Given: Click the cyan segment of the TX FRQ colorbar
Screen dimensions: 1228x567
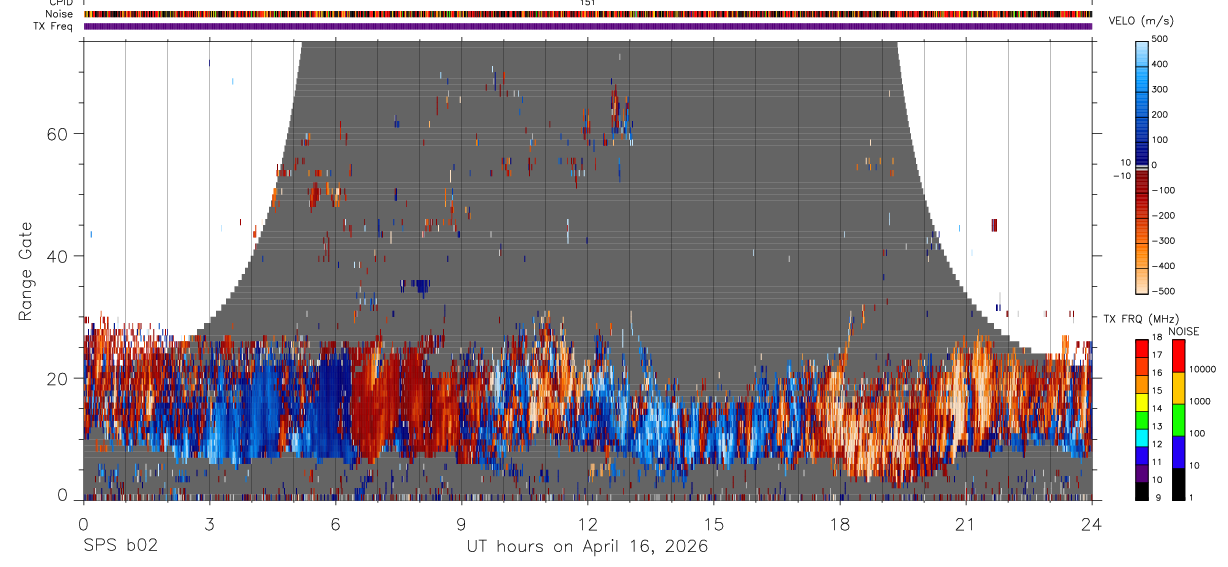Looking at the screenshot, I should coord(1142,438).
